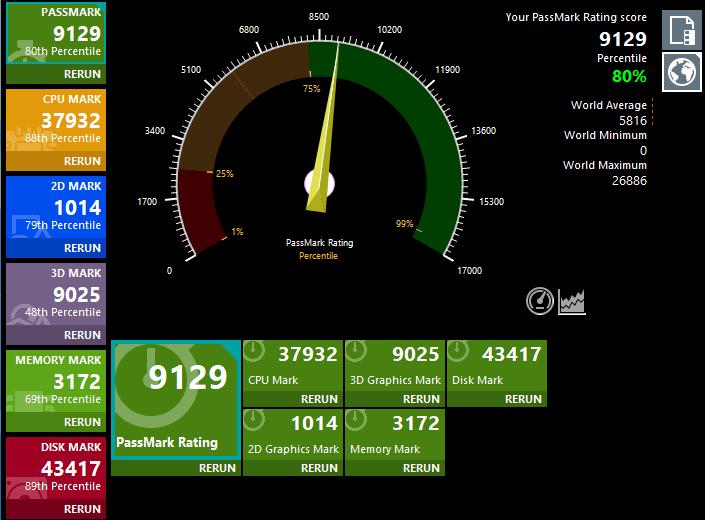This screenshot has height=520, width=705.
Task: Click the 'PassMark Rating' label under gauge
Action: coord(320,243)
